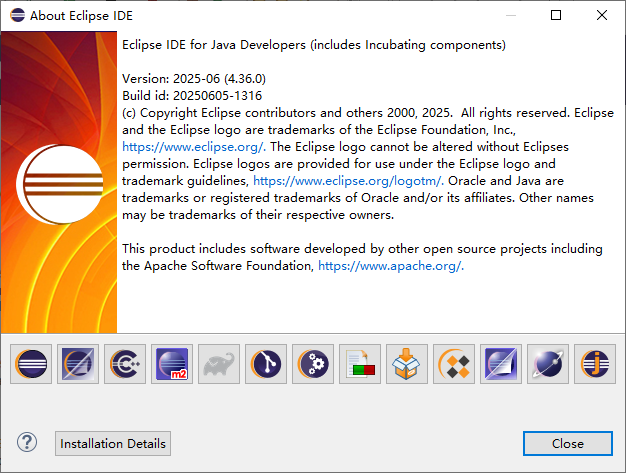The width and height of the screenshot is (626, 473).
Task: Click the Eclipse C/C++ (CDT) feature icon
Action: 125,364
